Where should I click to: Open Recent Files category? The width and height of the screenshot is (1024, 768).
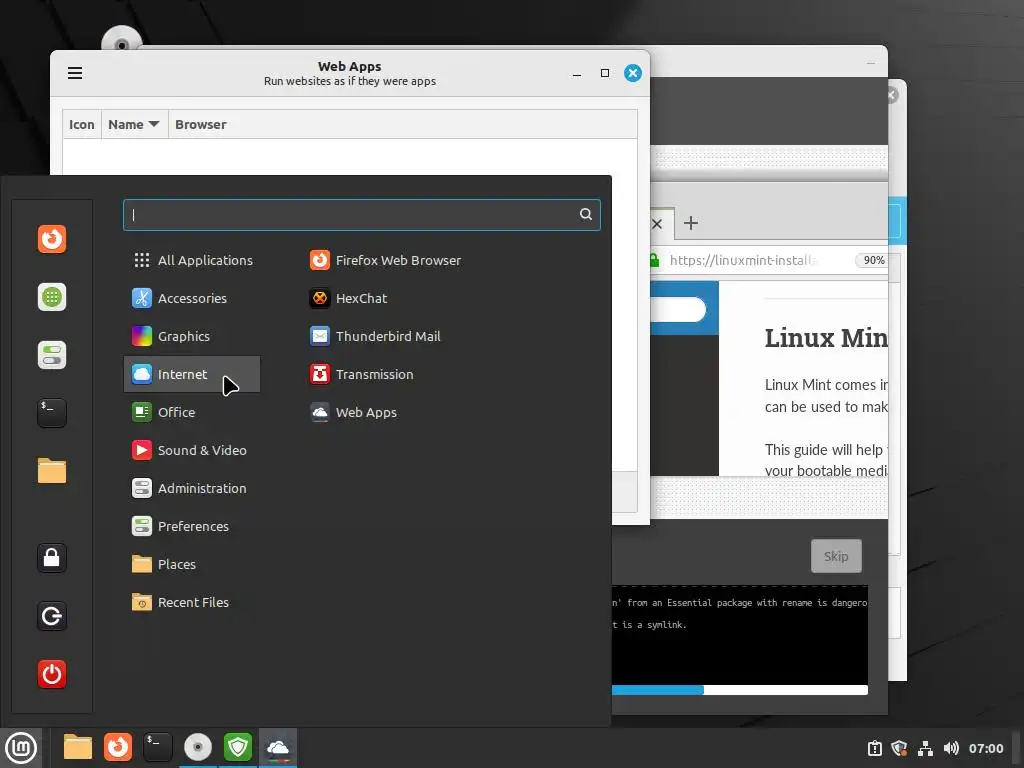(x=192, y=602)
